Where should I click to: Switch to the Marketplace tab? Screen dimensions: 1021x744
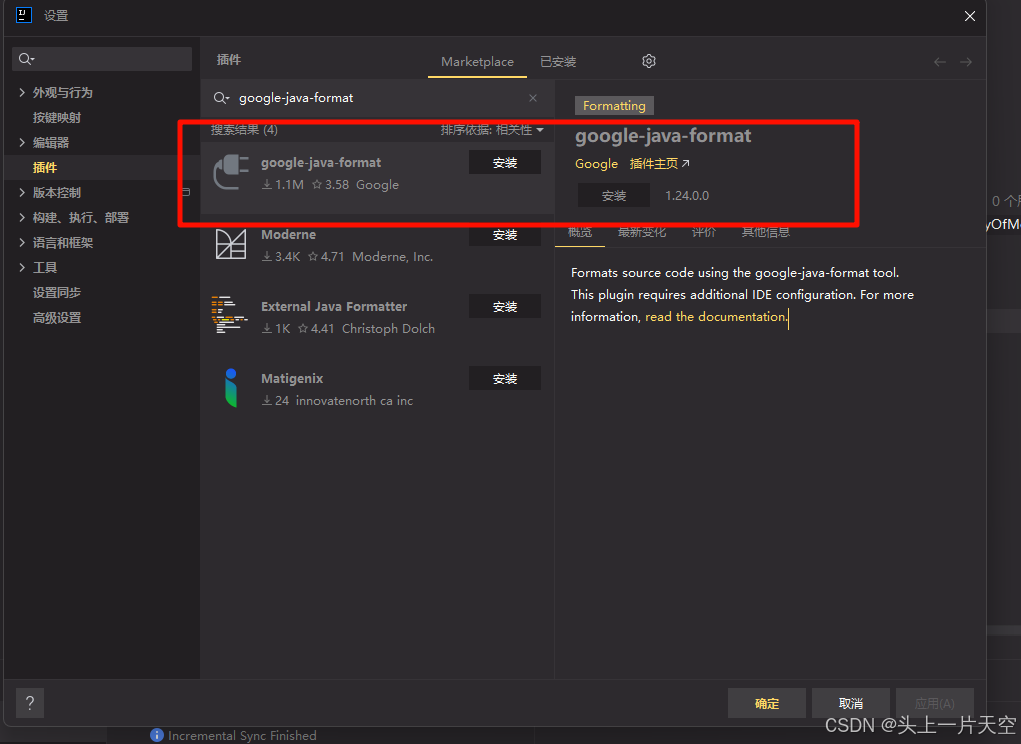(477, 62)
